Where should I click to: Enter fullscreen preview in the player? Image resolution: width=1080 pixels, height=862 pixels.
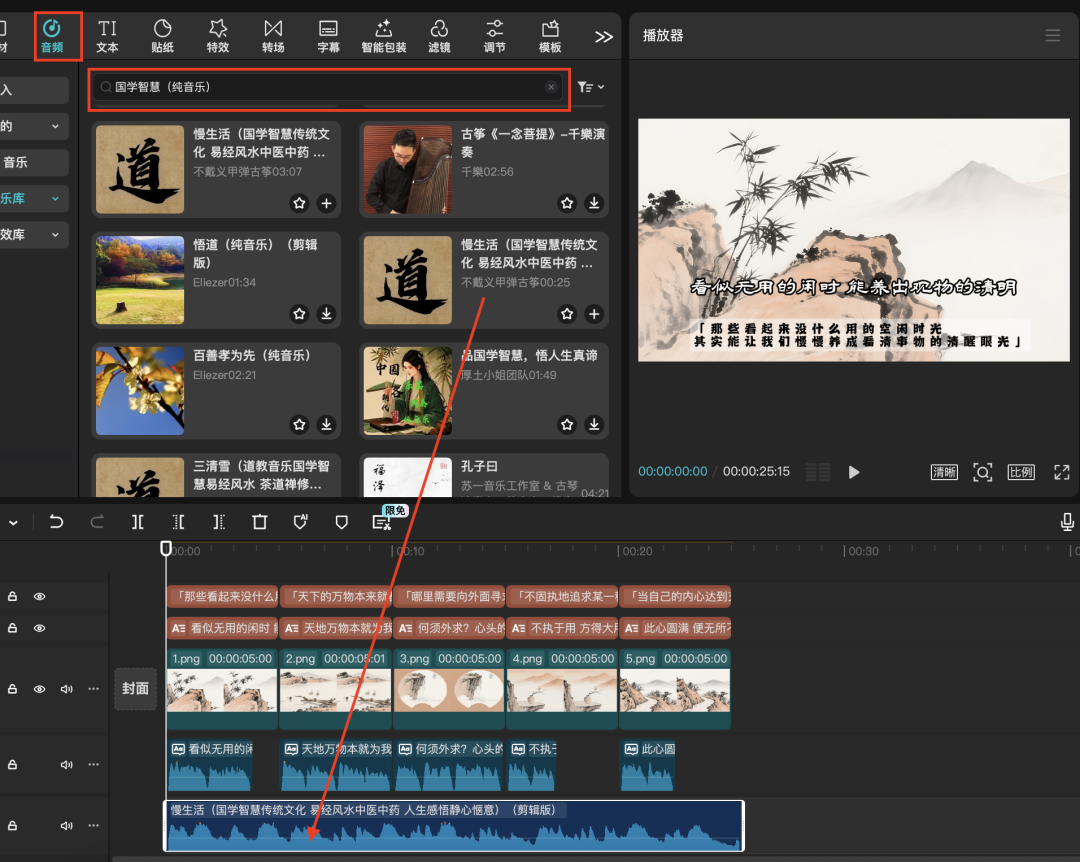coord(1061,472)
